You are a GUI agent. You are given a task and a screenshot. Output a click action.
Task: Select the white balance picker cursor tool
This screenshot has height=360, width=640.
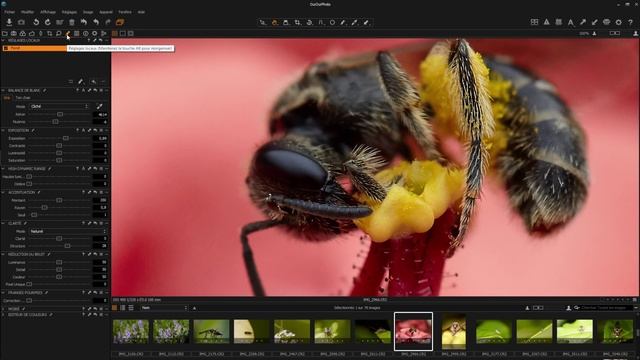point(355,22)
